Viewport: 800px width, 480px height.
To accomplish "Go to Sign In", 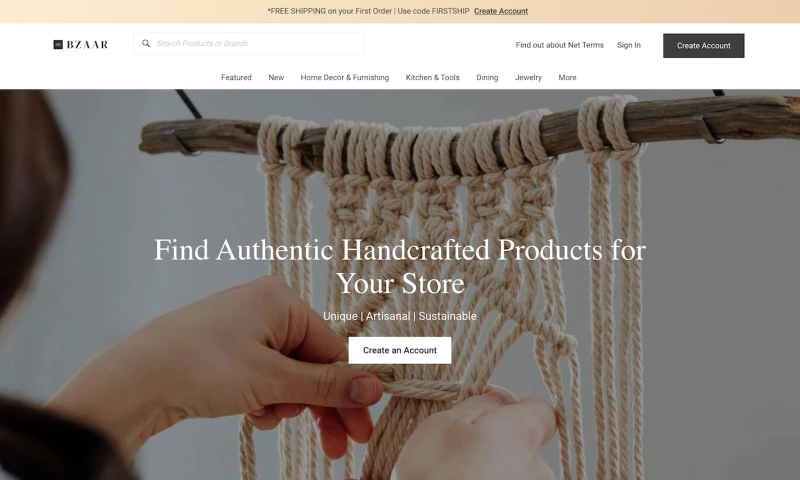I will tap(629, 45).
